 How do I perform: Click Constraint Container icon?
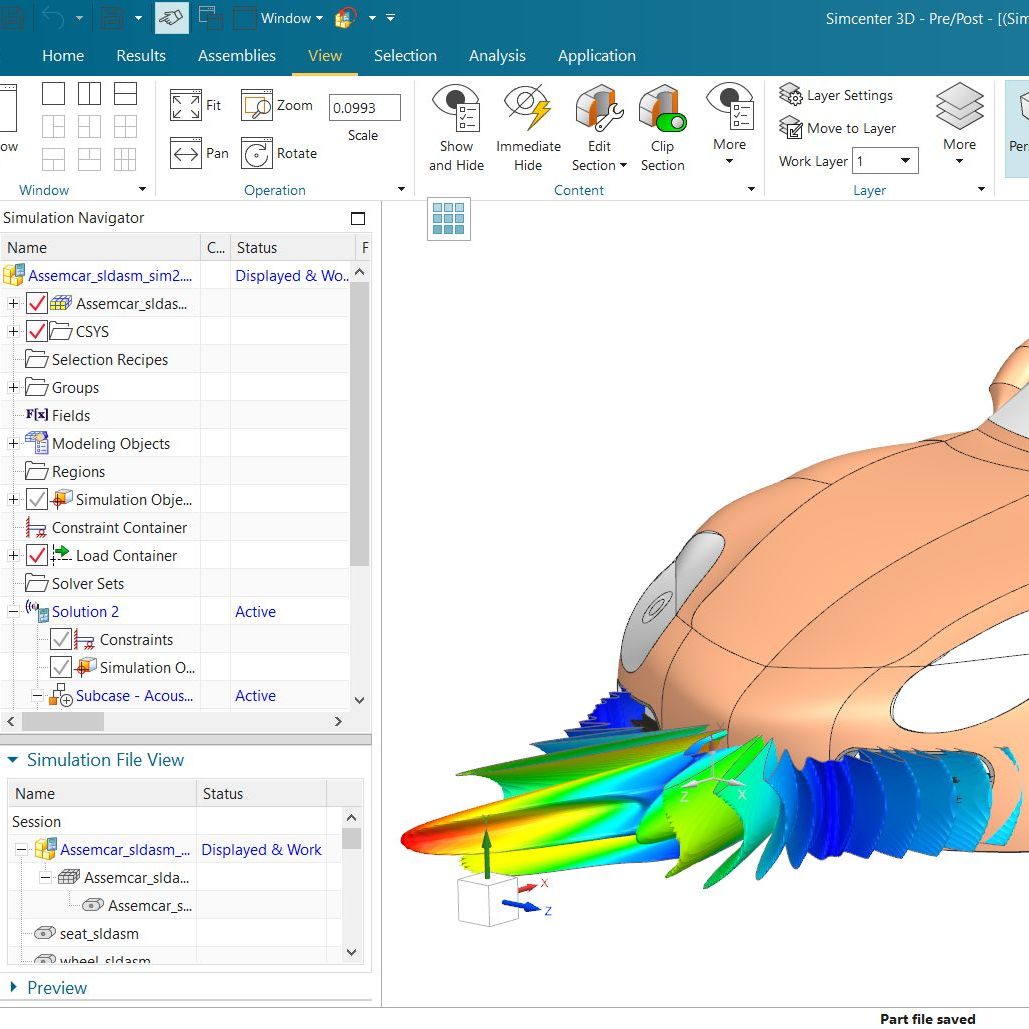click(35, 527)
